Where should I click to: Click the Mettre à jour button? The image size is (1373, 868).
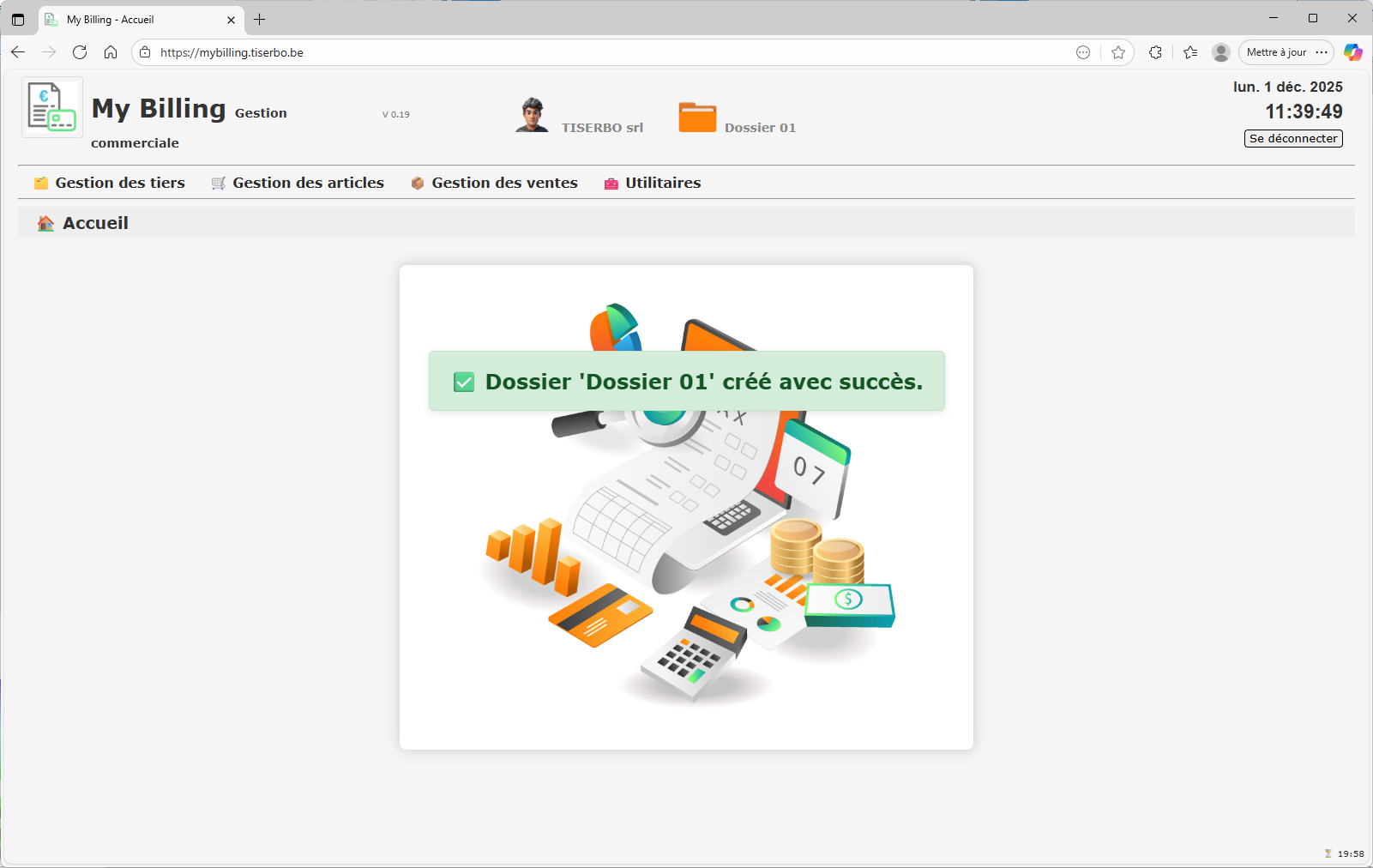[x=1276, y=52]
